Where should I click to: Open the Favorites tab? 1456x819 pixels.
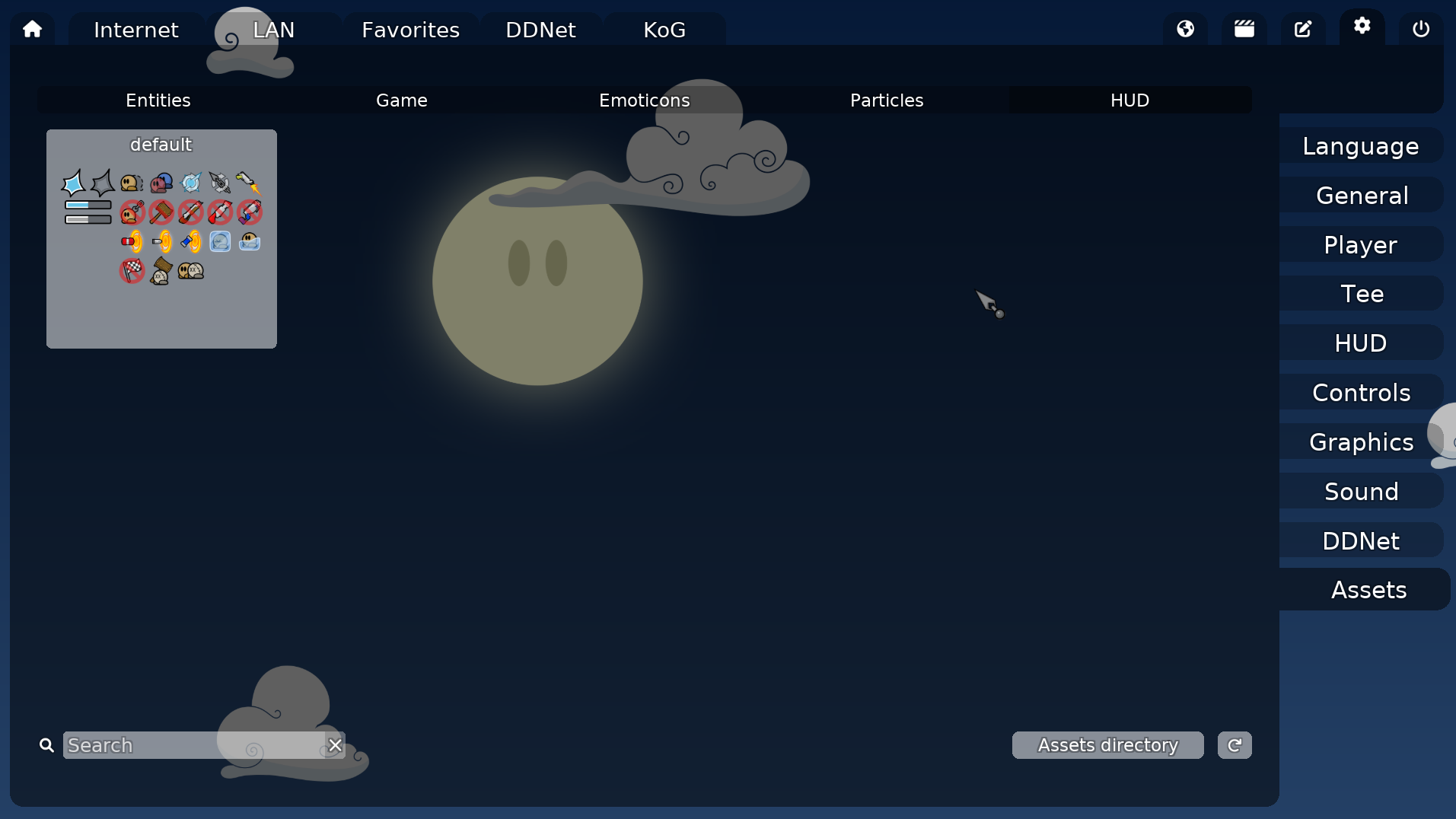pyautogui.click(x=411, y=29)
